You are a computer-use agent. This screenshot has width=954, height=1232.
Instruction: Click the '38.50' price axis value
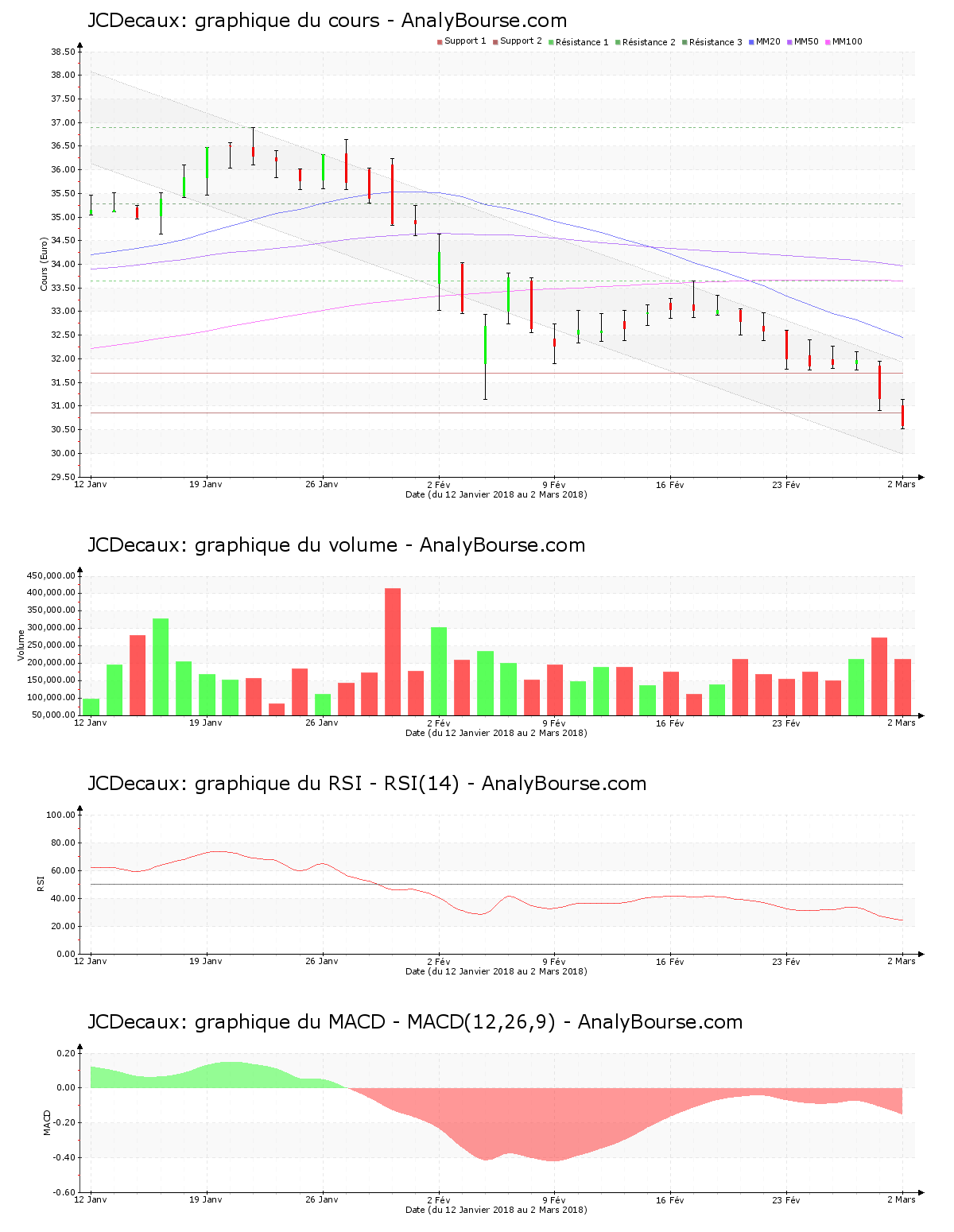pos(63,52)
